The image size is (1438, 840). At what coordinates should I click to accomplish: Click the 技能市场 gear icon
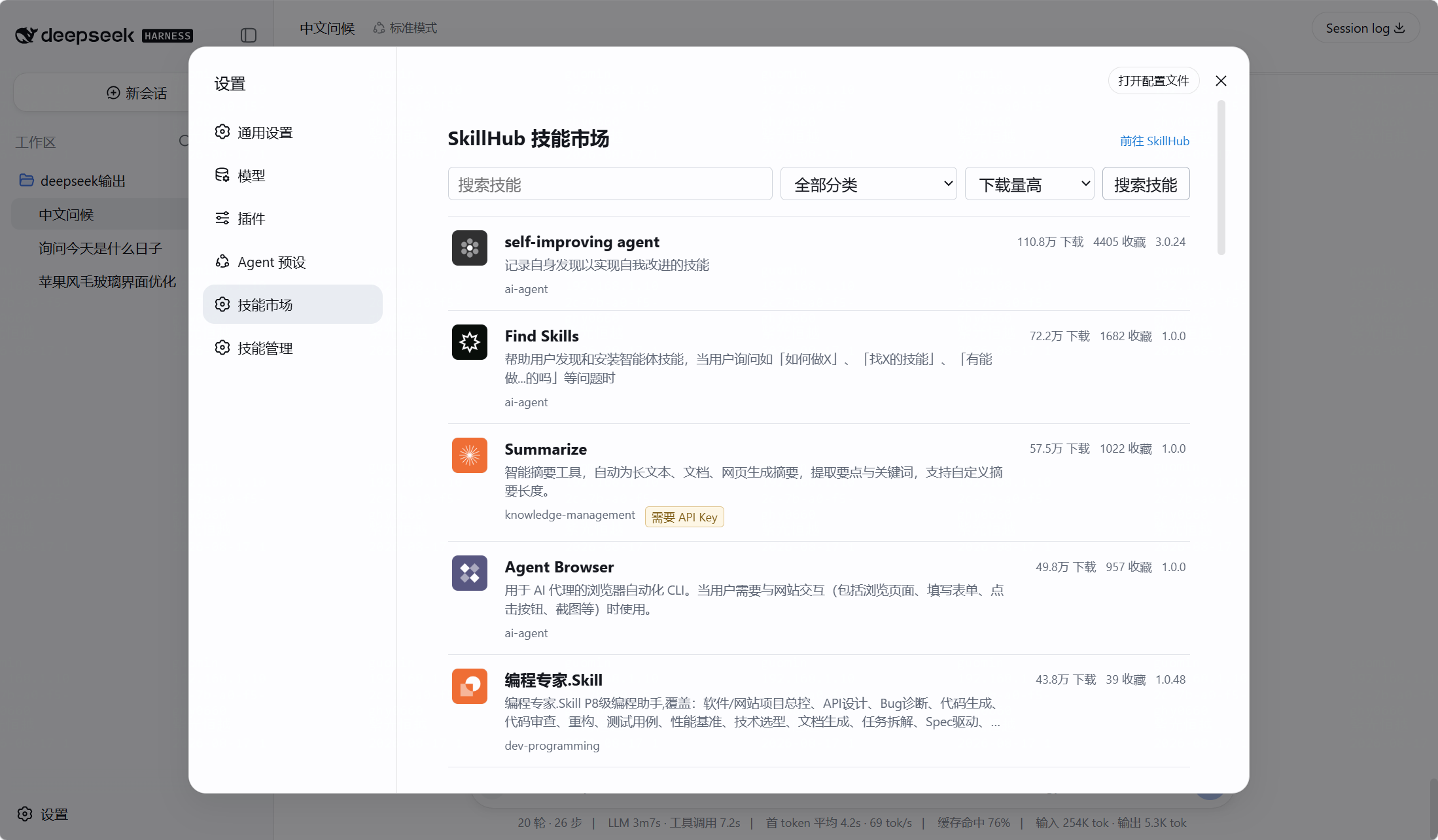[x=222, y=305]
